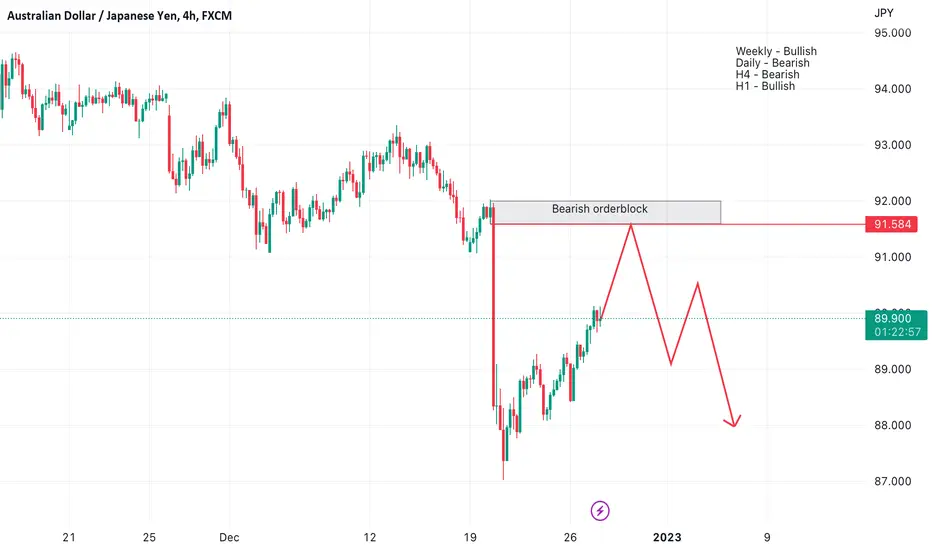The height and width of the screenshot is (550, 932).
Task: Select the Bearish orderblock rectangle
Action: 606,212
